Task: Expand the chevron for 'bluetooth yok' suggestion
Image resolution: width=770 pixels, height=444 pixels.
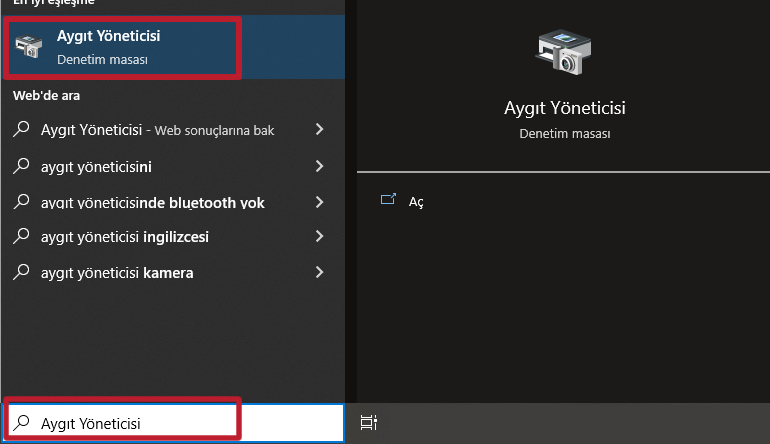Action: [x=319, y=202]
